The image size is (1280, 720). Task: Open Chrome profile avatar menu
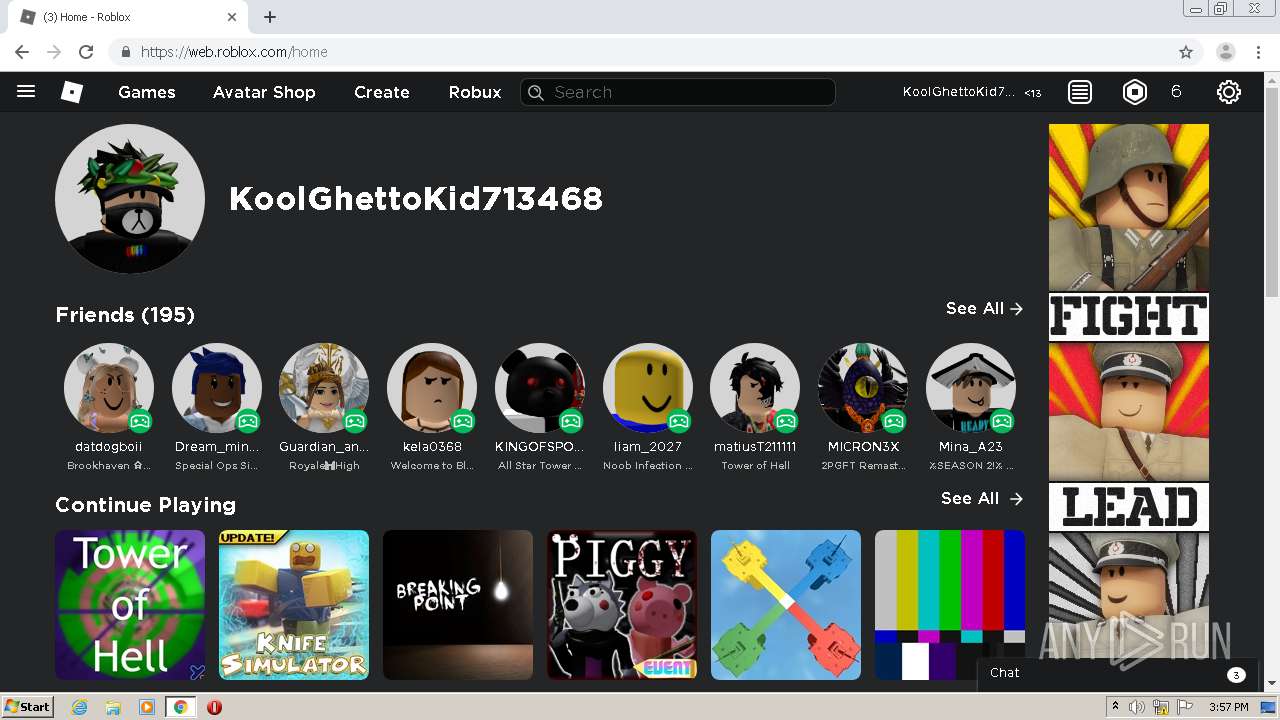click(x=1226, y=52)
